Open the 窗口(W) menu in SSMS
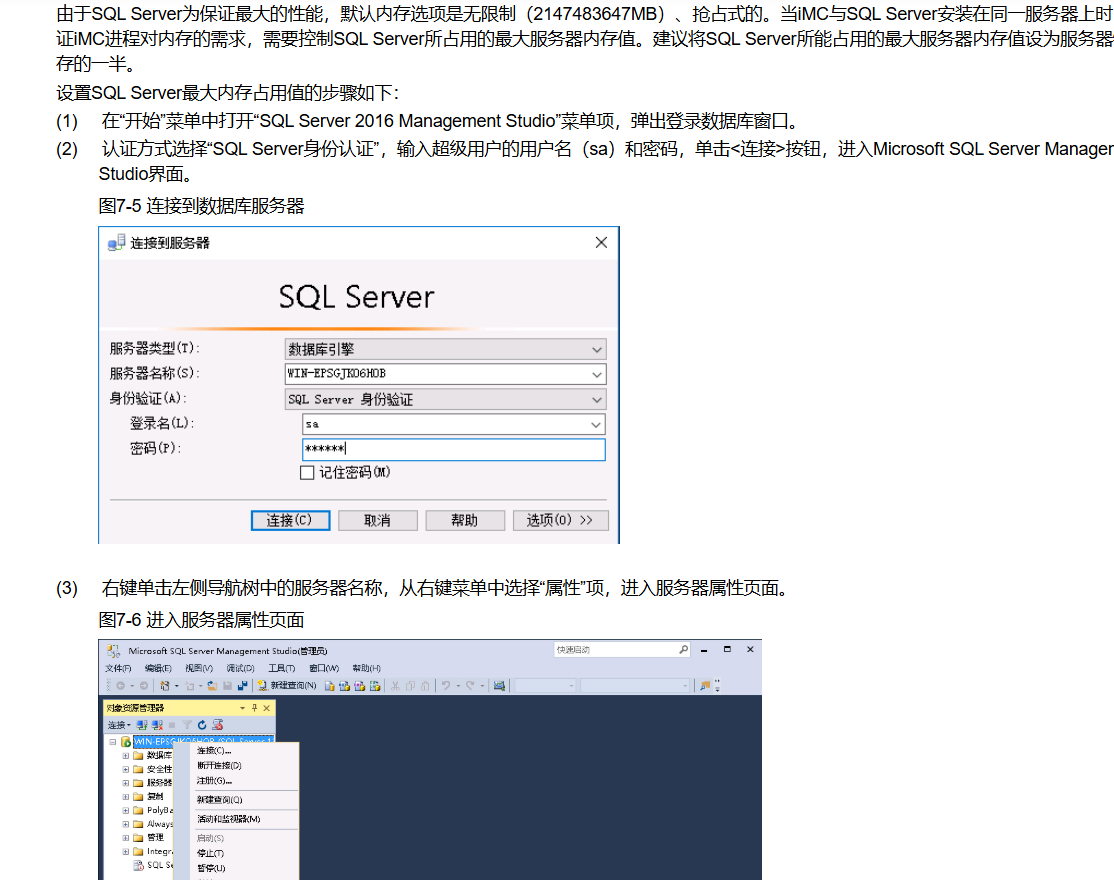The image size is (1114, 880). (x=324, y=668)
